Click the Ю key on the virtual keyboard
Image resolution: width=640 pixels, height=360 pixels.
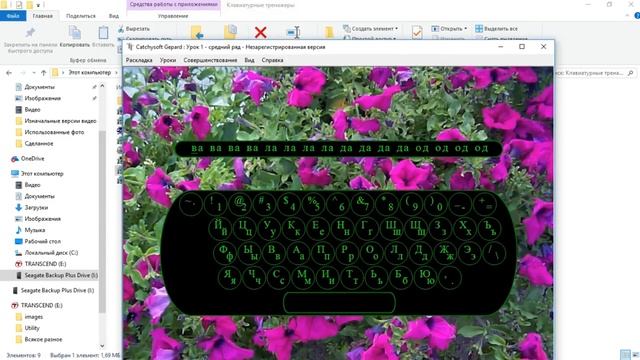click(425, 277)
